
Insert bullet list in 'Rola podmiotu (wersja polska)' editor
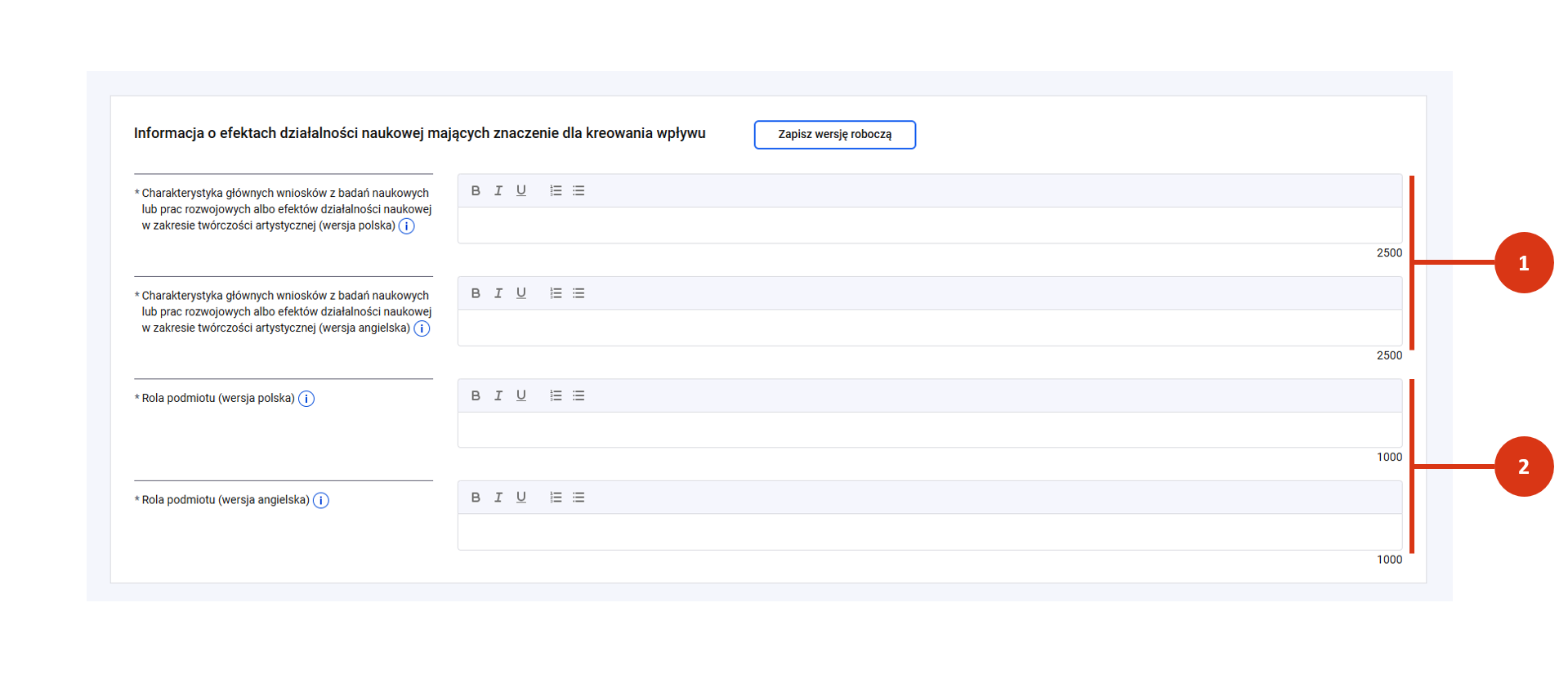coord(579,395)
